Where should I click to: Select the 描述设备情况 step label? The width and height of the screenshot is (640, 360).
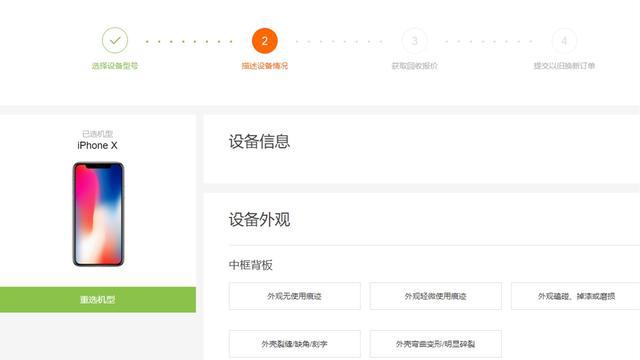[x=264, y=66]
